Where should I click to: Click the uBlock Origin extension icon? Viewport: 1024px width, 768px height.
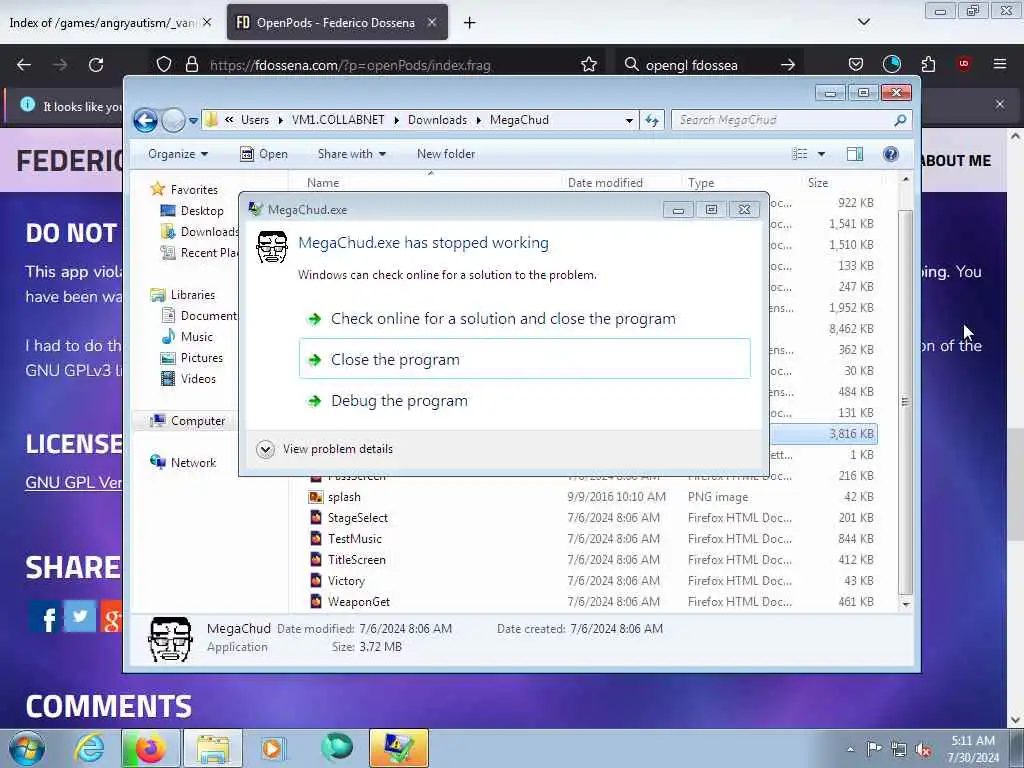coord(964,64)
